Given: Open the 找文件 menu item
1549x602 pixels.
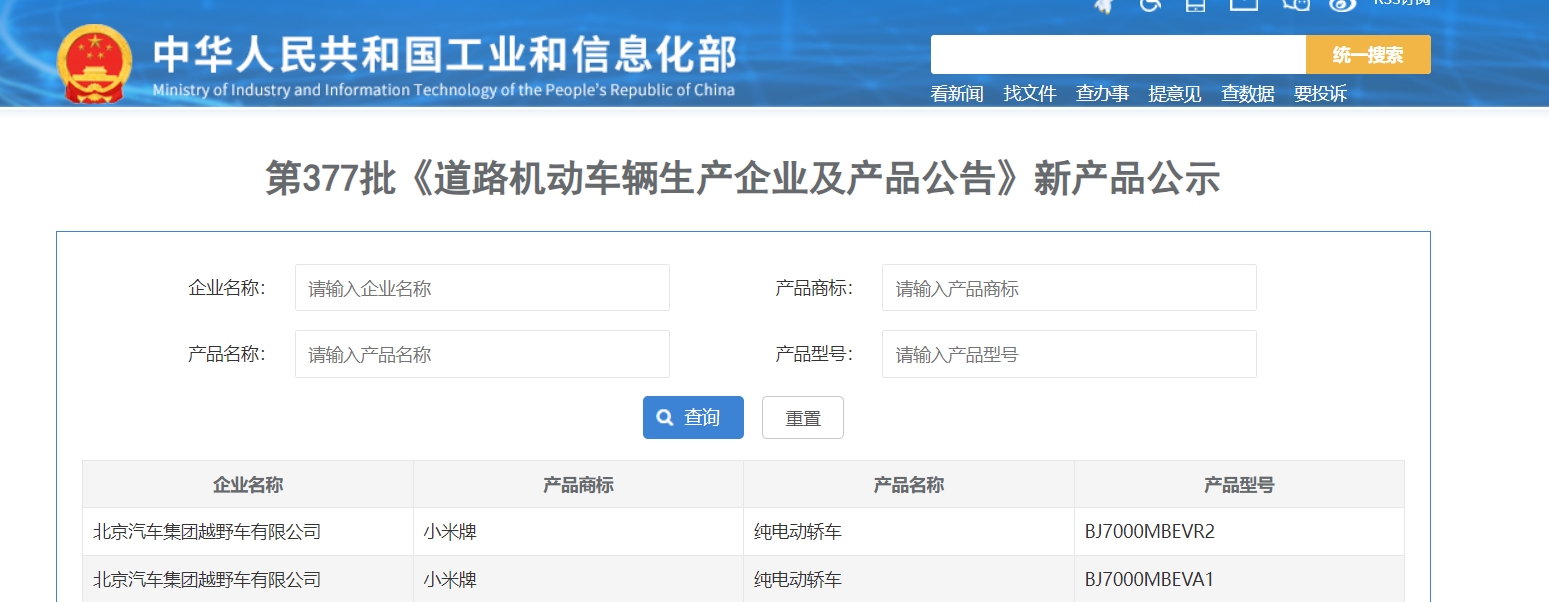Looking at the screenshot, I should [1030, 94].
